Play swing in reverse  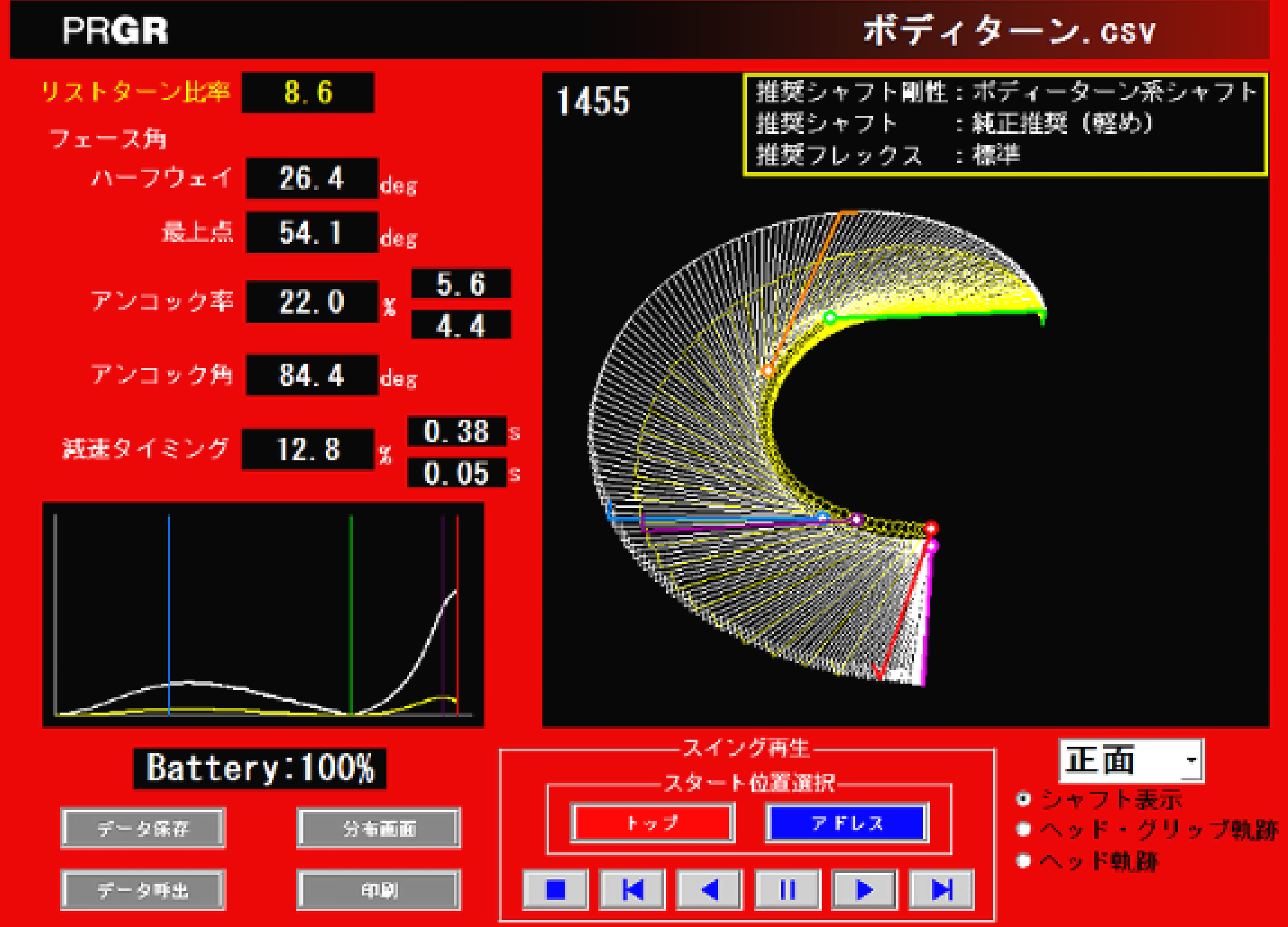(710, 890)
